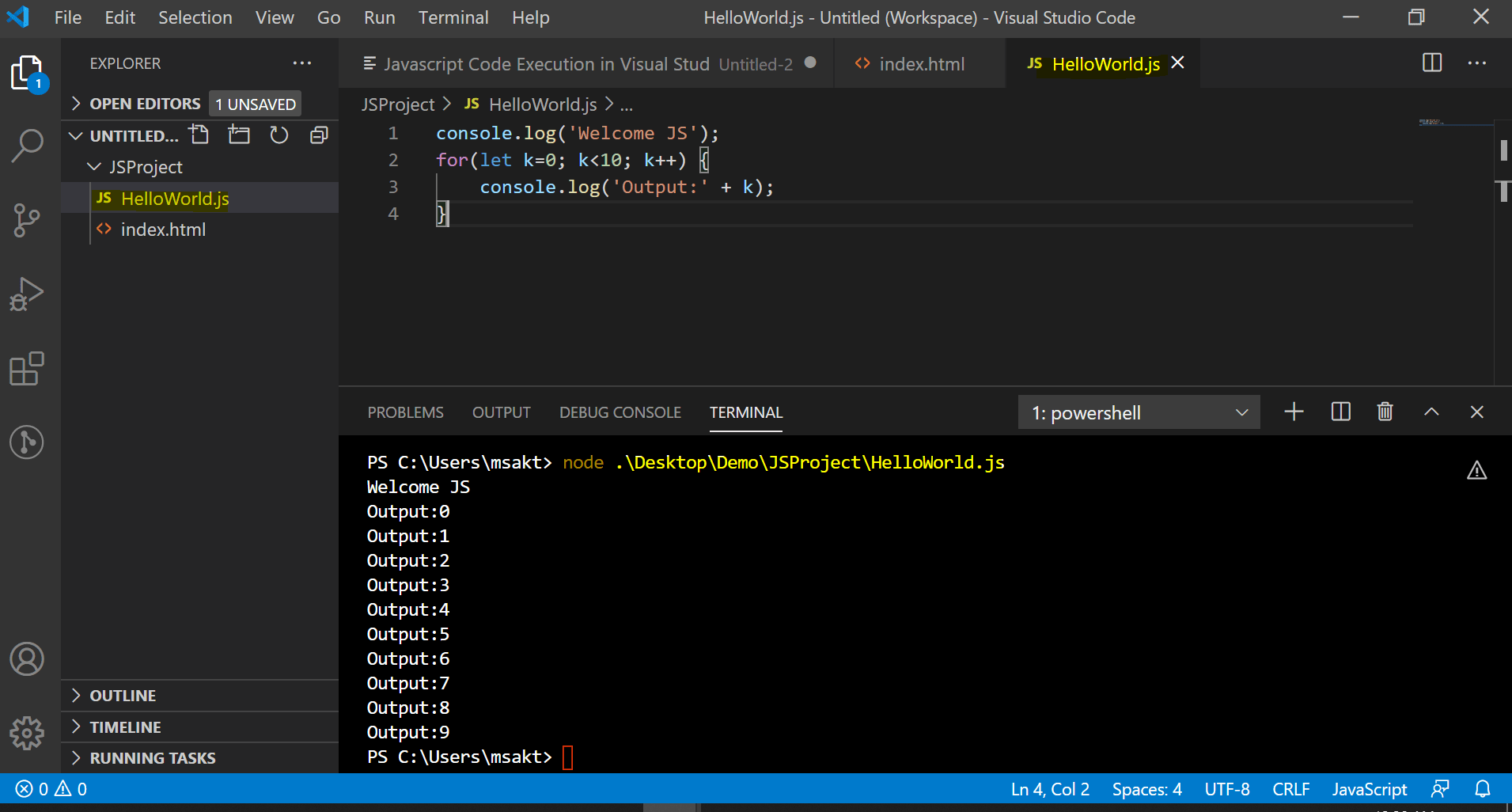
Task: Create a new file in the Explorer
Action: pyautogui.click(x=199, y=135)
